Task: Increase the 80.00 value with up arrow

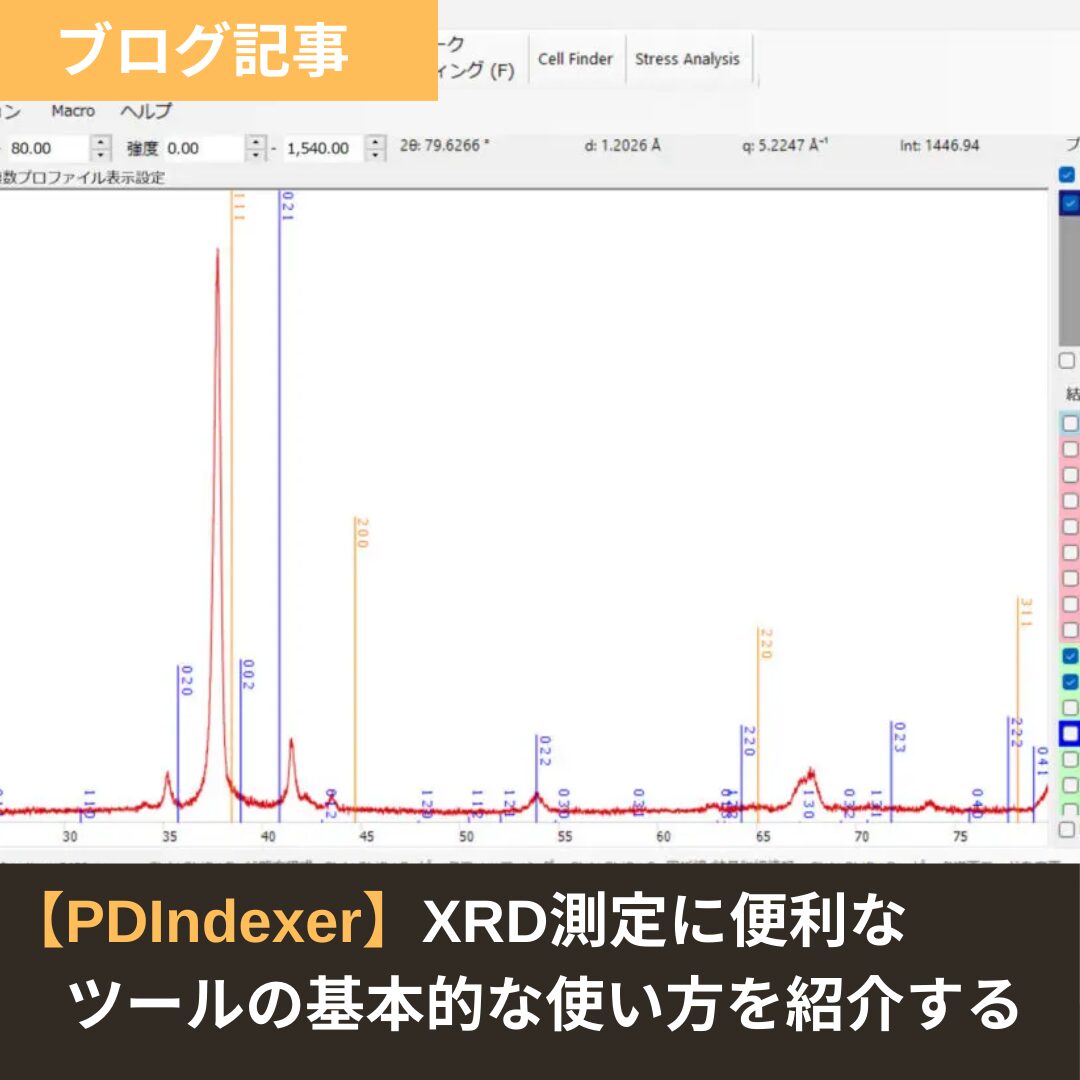Action: [101, 142]
